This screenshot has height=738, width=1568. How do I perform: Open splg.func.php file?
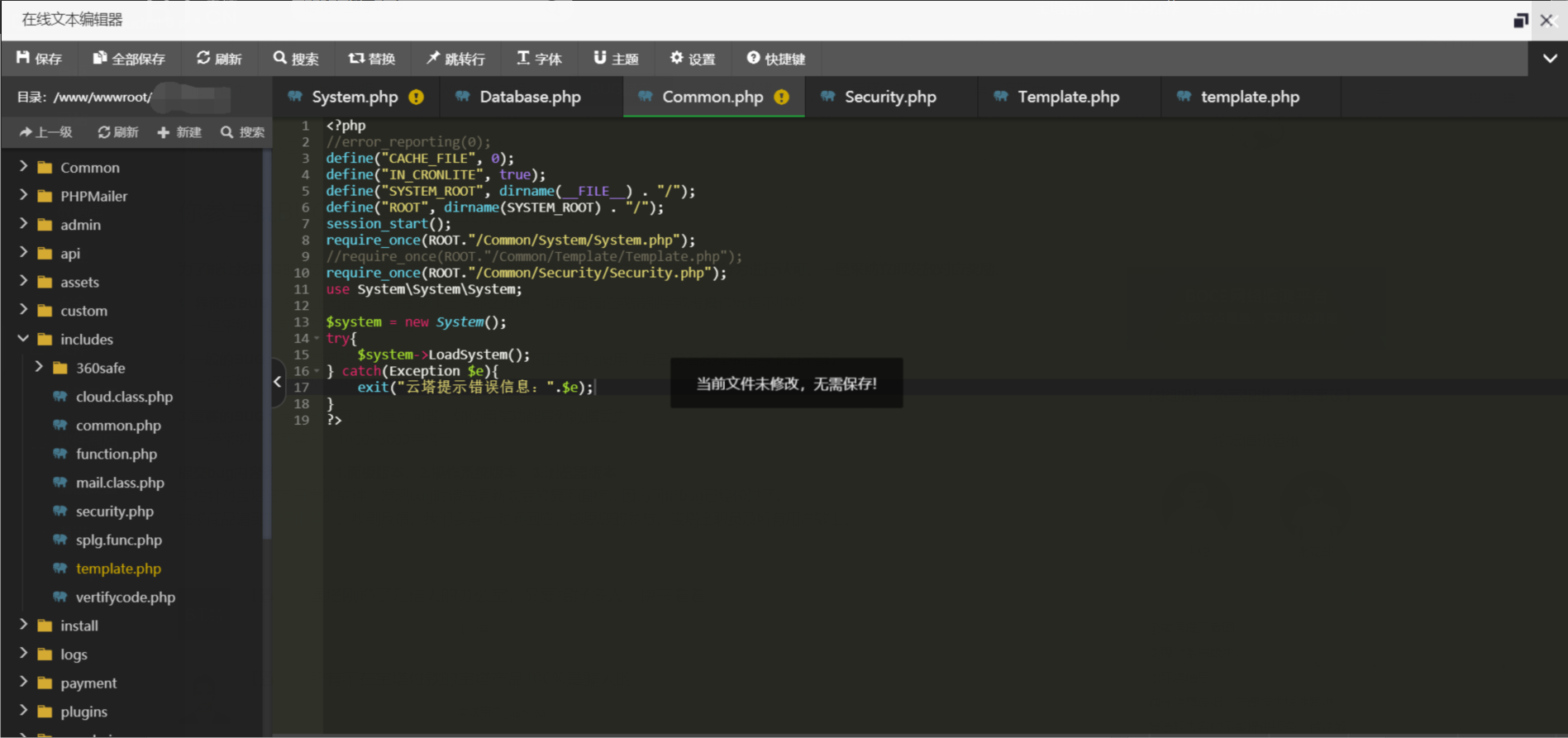(119, 540)
